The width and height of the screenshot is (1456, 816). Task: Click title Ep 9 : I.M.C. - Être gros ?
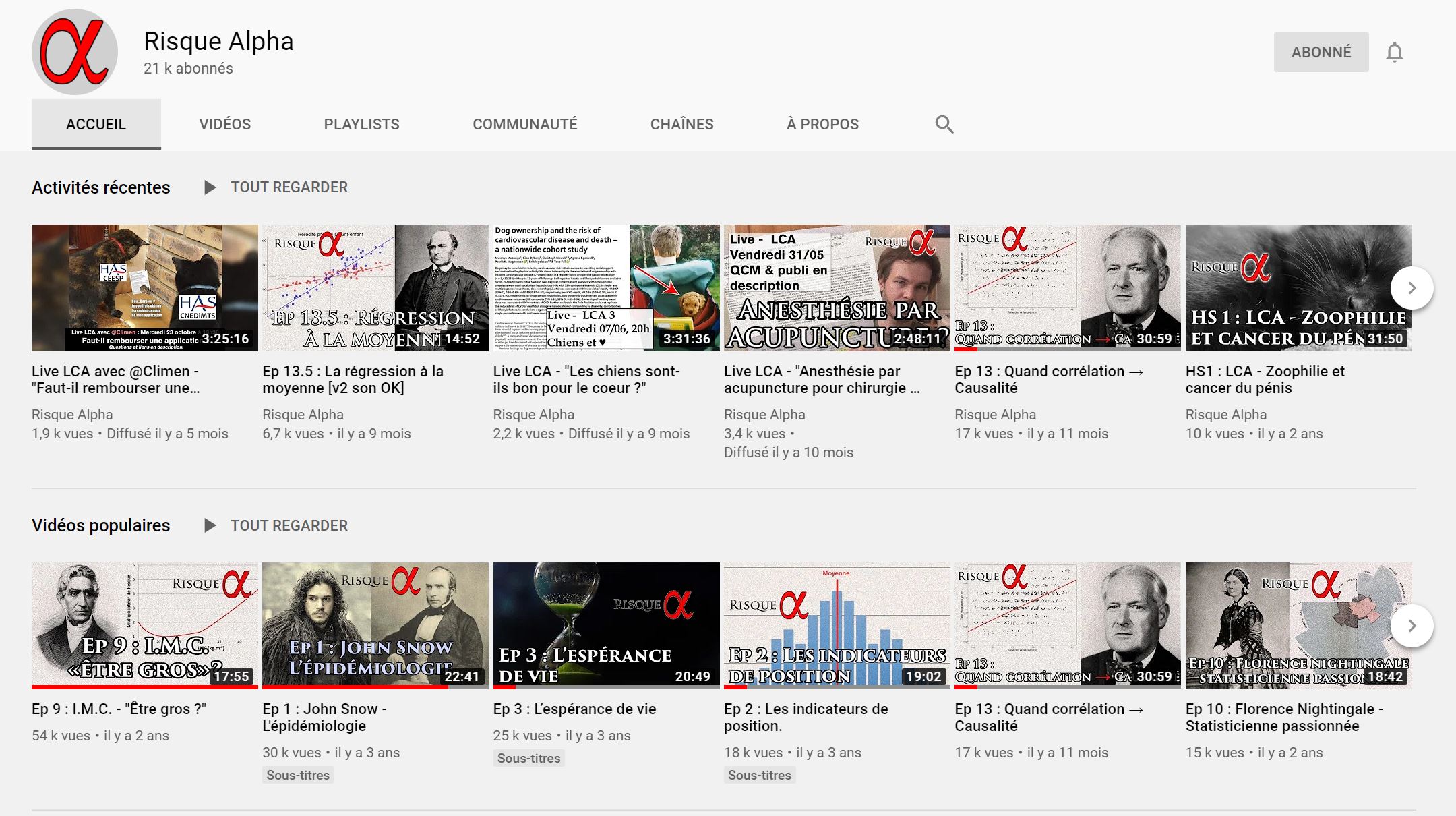pyautogui.click(x=119, y=709)
